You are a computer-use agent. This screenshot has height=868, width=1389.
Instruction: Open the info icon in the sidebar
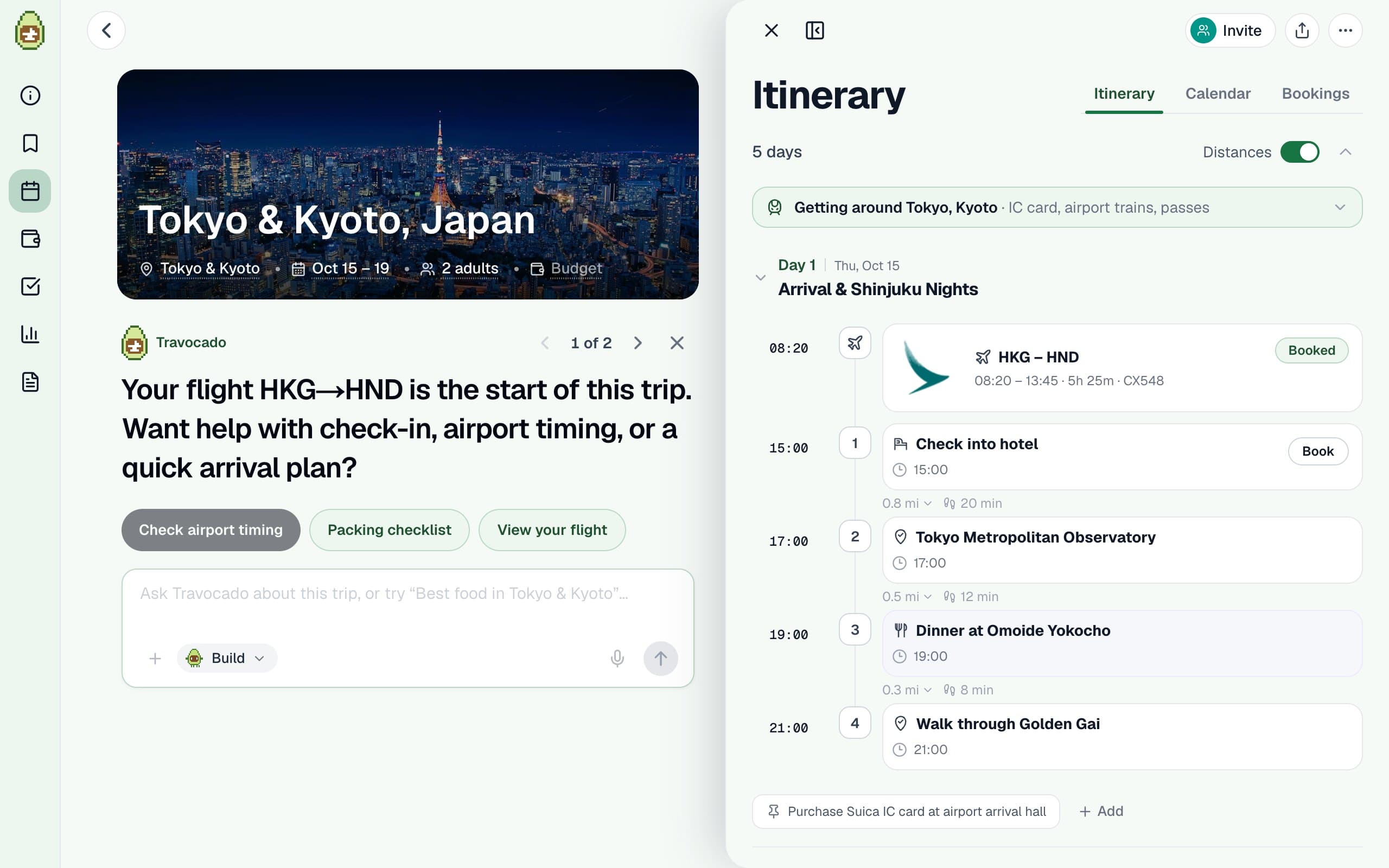30,95
